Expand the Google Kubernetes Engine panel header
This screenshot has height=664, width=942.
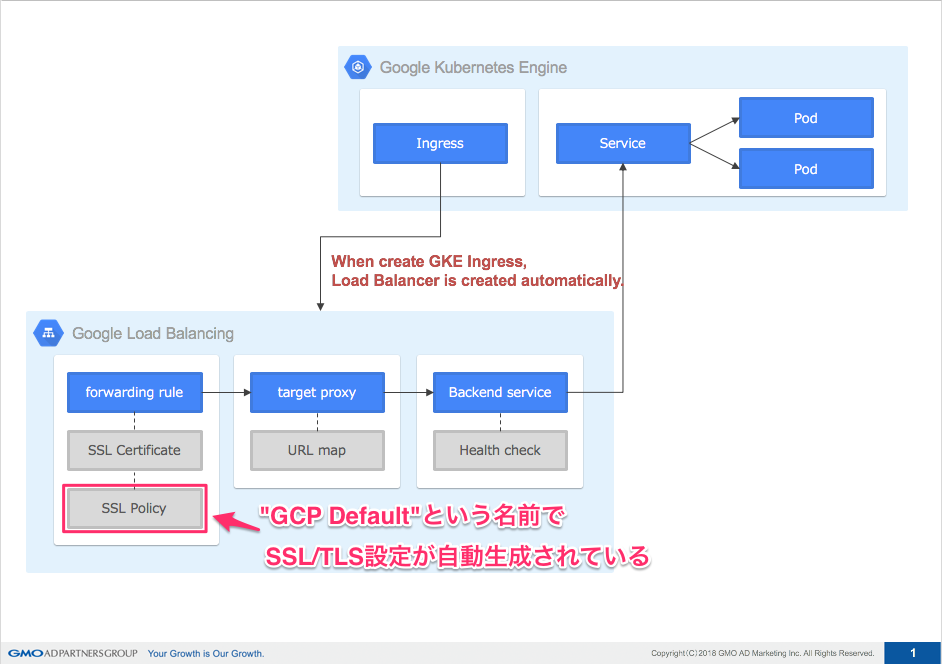472,67
